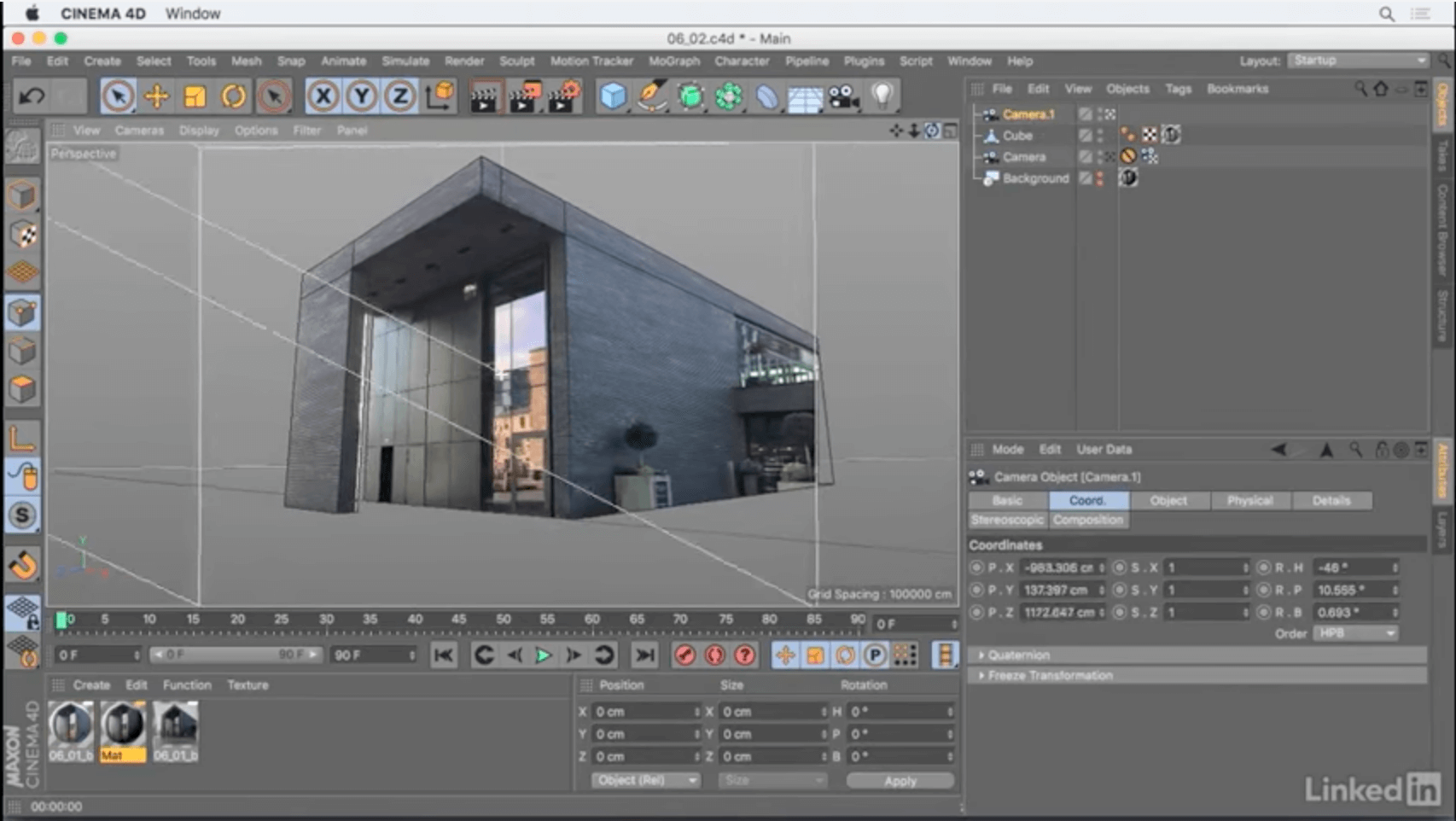Click frame 45 on the timeline ruler
1456x821 pixels.
point(458,620)
